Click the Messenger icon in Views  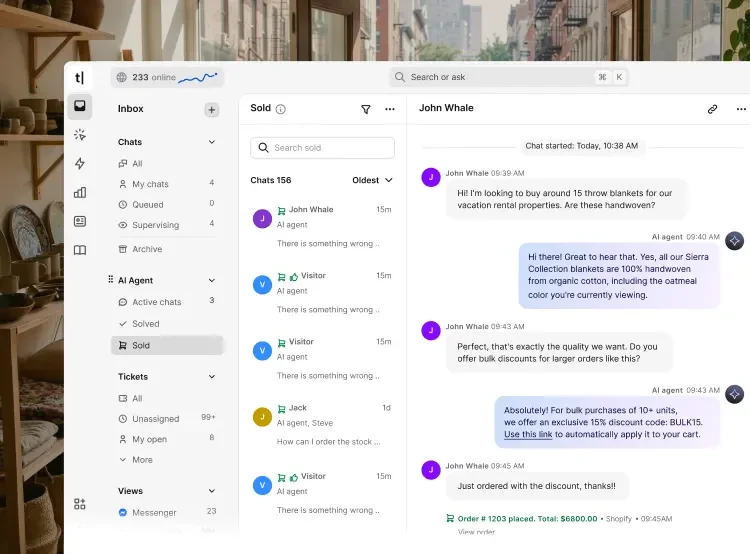coord(122,512)
